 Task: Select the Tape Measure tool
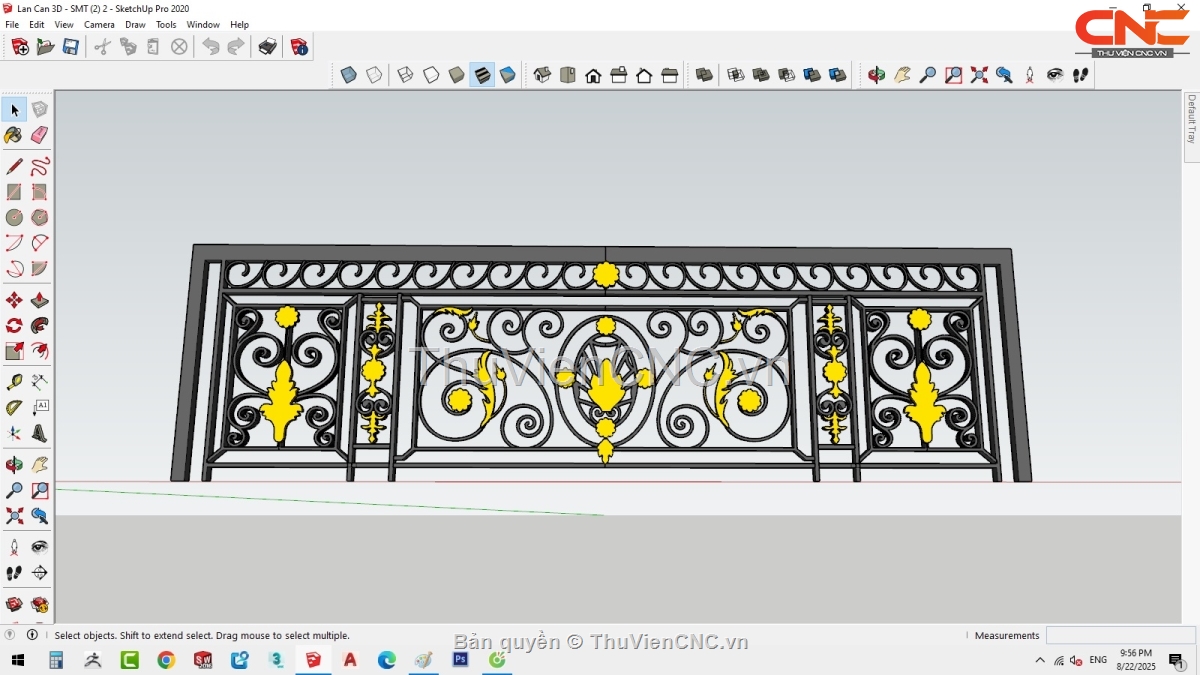[x=14, y=382]
